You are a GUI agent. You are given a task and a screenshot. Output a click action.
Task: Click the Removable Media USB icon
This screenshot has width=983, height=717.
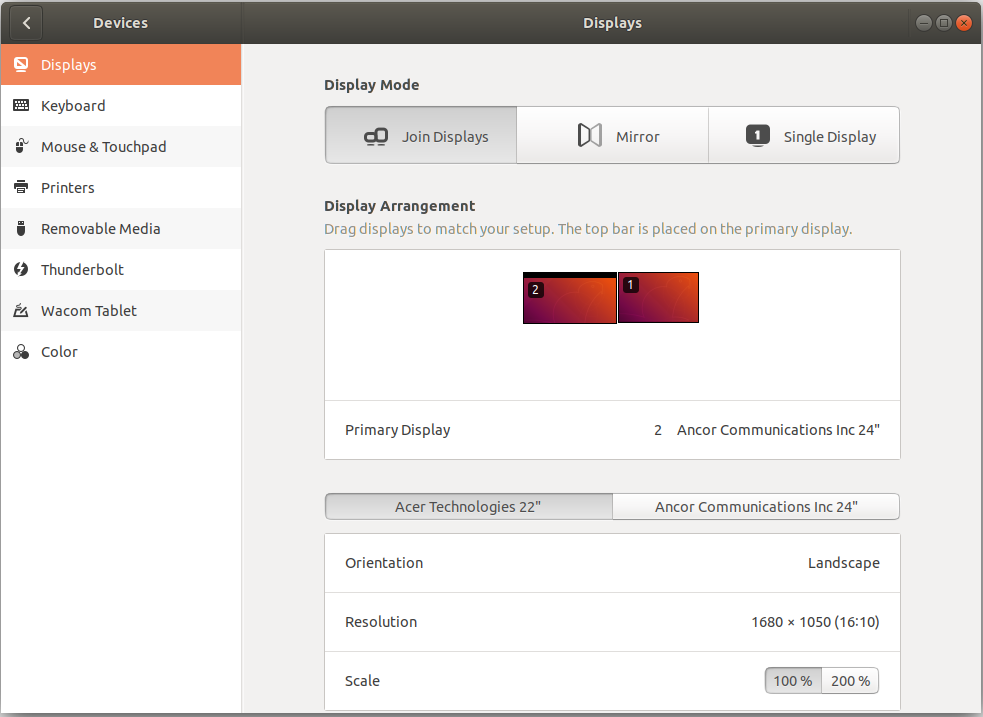pyautogui.click(x=21, y=228)
